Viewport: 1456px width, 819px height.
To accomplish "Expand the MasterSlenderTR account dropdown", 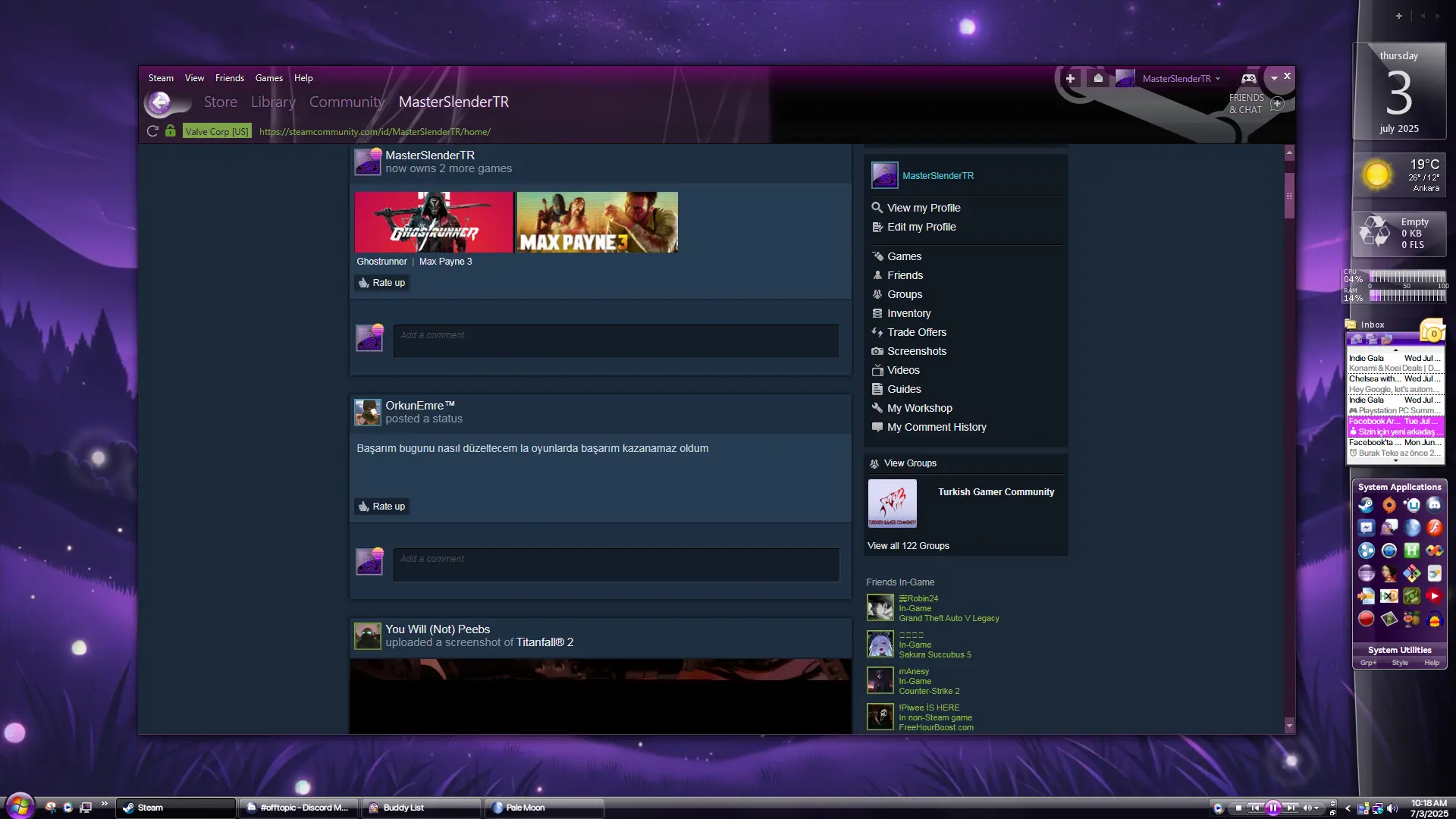I will 1181,78.
